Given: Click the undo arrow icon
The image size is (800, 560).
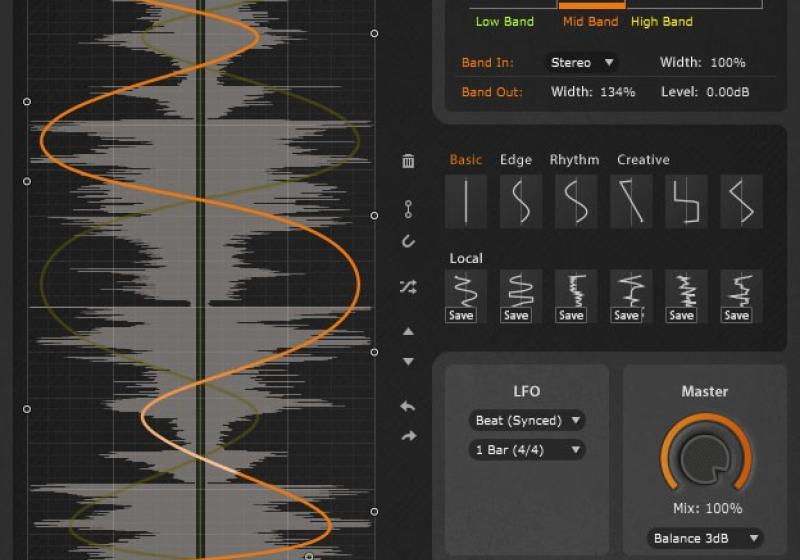Looking at the screenshot, I should (x=408, y=406).
